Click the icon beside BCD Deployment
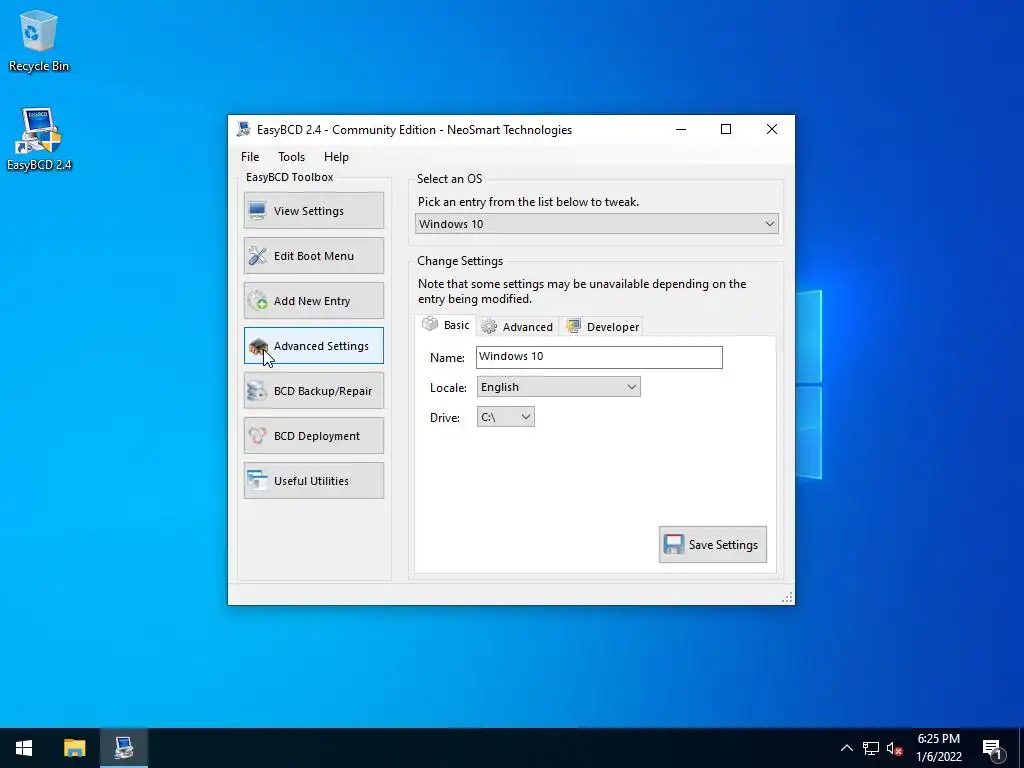The width and height of the screenshot is (1024, 768). (258, 436)
